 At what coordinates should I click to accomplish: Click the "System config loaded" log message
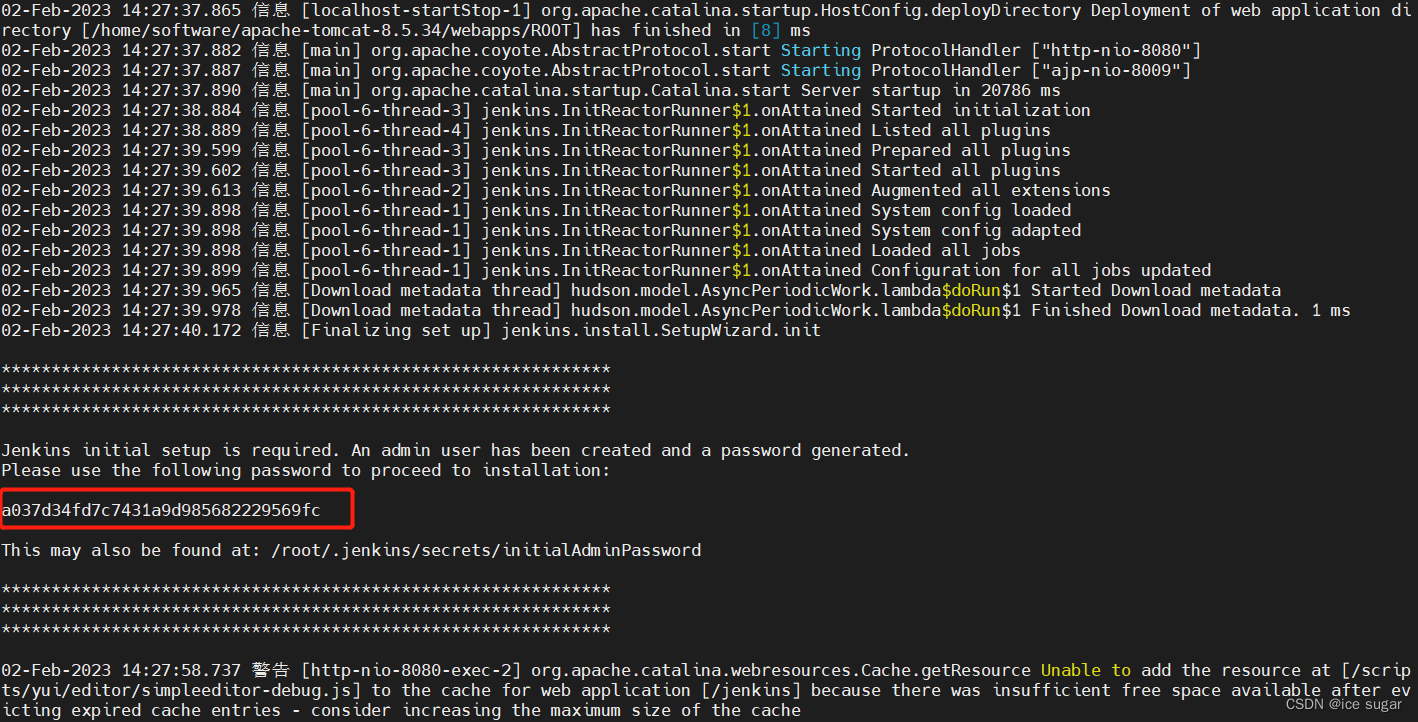pos(971,210)
